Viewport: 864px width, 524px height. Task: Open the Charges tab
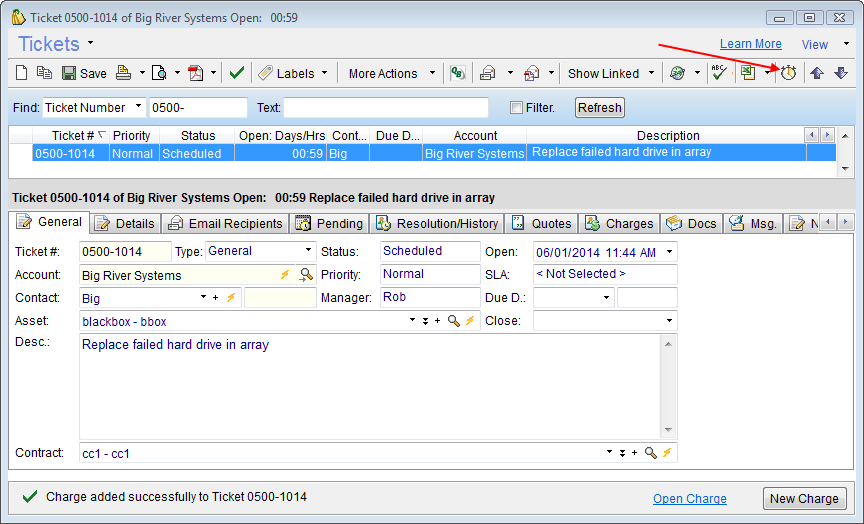pos(619,223)
